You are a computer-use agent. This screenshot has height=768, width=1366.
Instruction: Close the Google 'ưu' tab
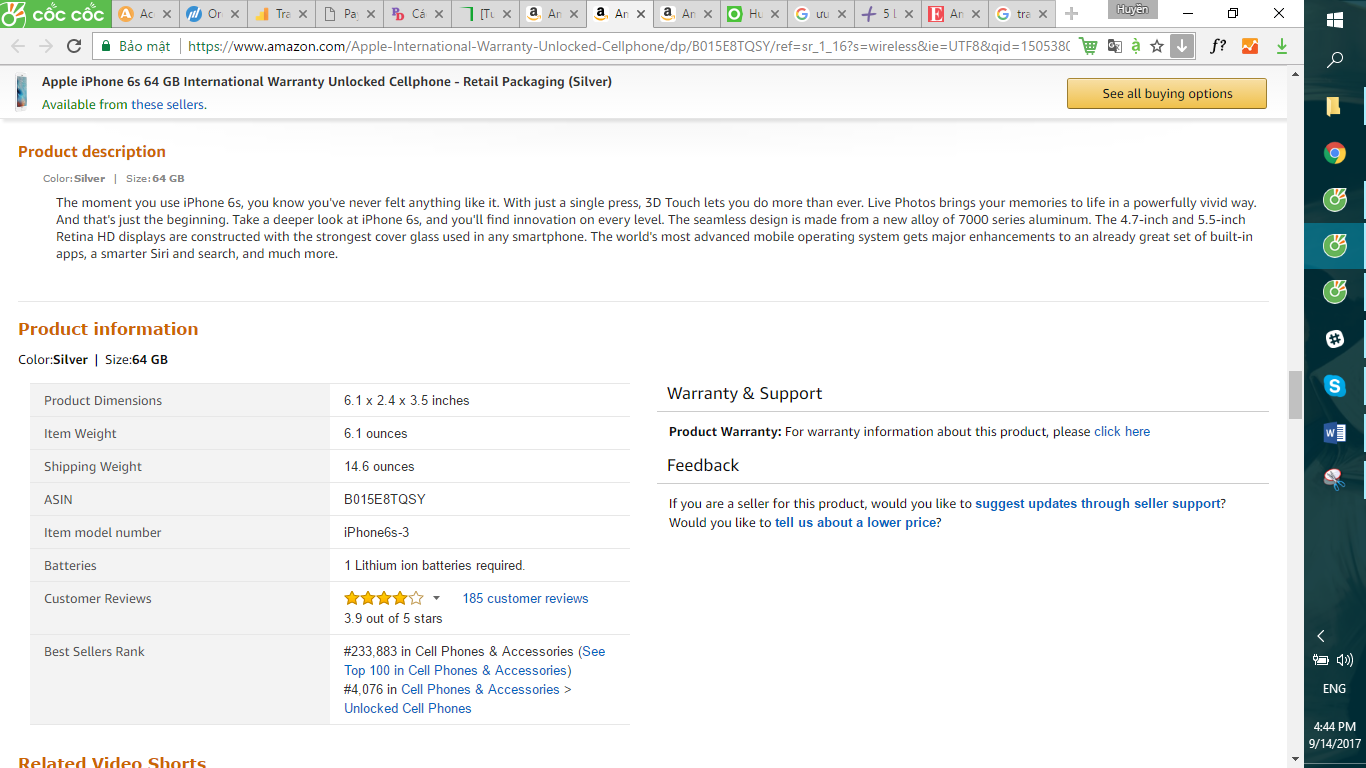pos(842,14)
